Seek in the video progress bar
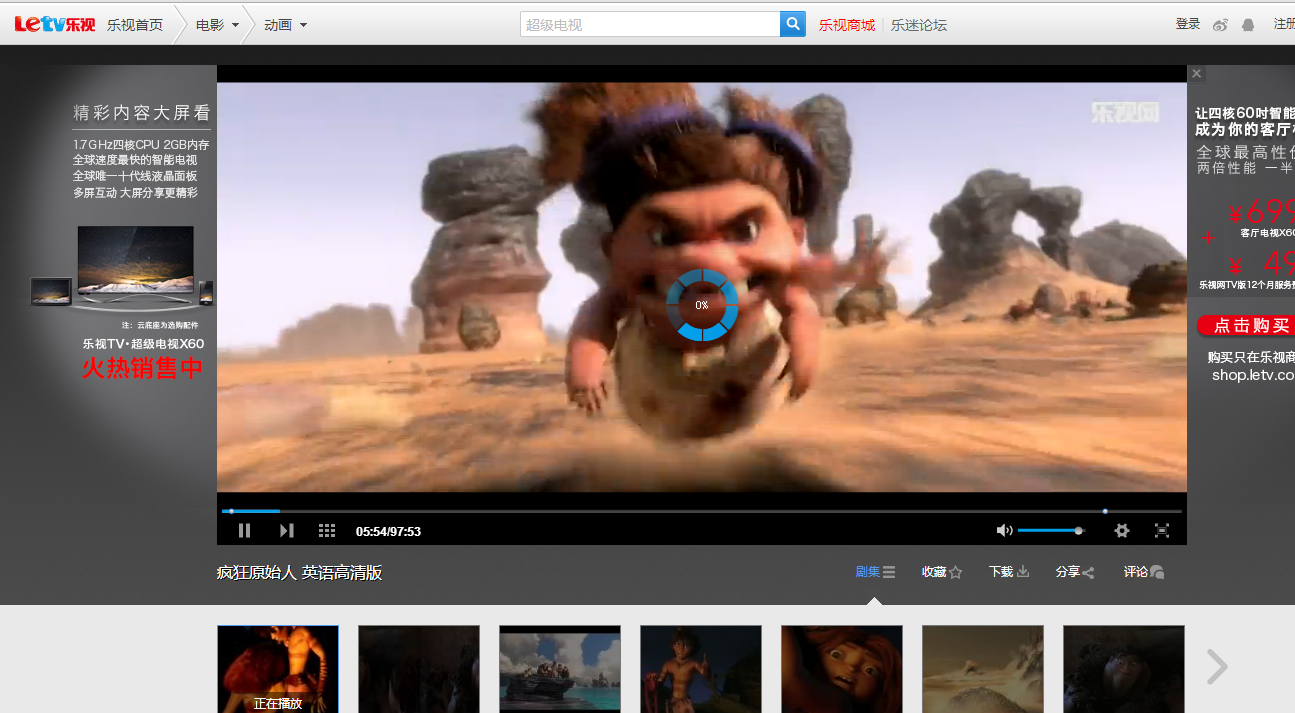The image size is (1295, 713). coord(702,511)
